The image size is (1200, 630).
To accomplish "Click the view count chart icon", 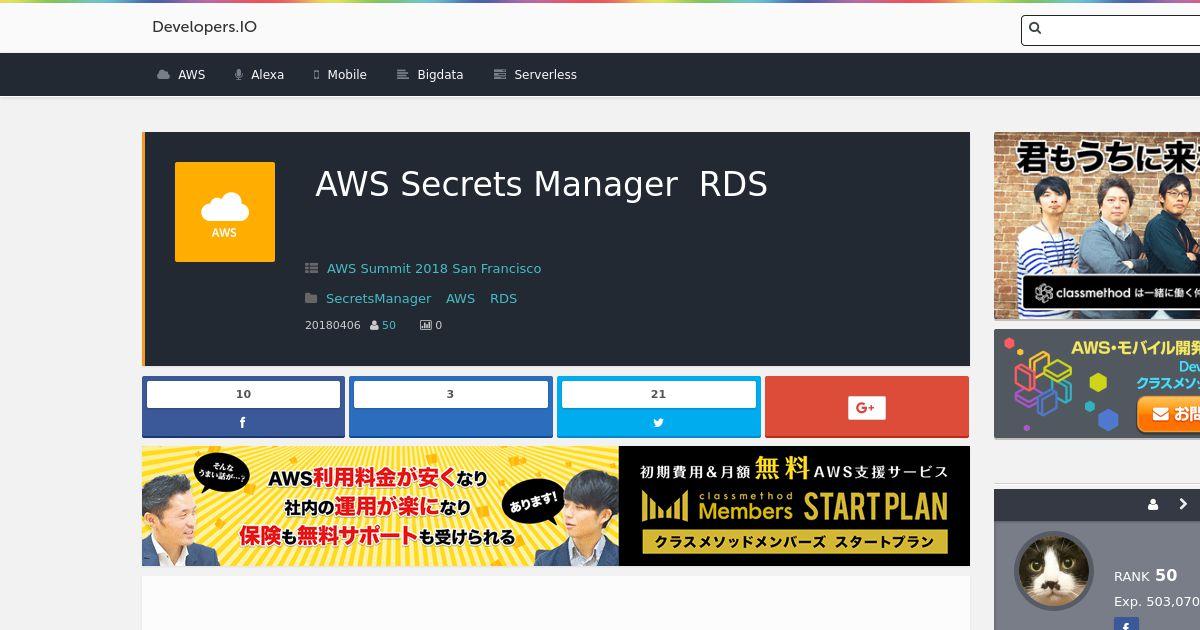I will (x=425, y=325).
